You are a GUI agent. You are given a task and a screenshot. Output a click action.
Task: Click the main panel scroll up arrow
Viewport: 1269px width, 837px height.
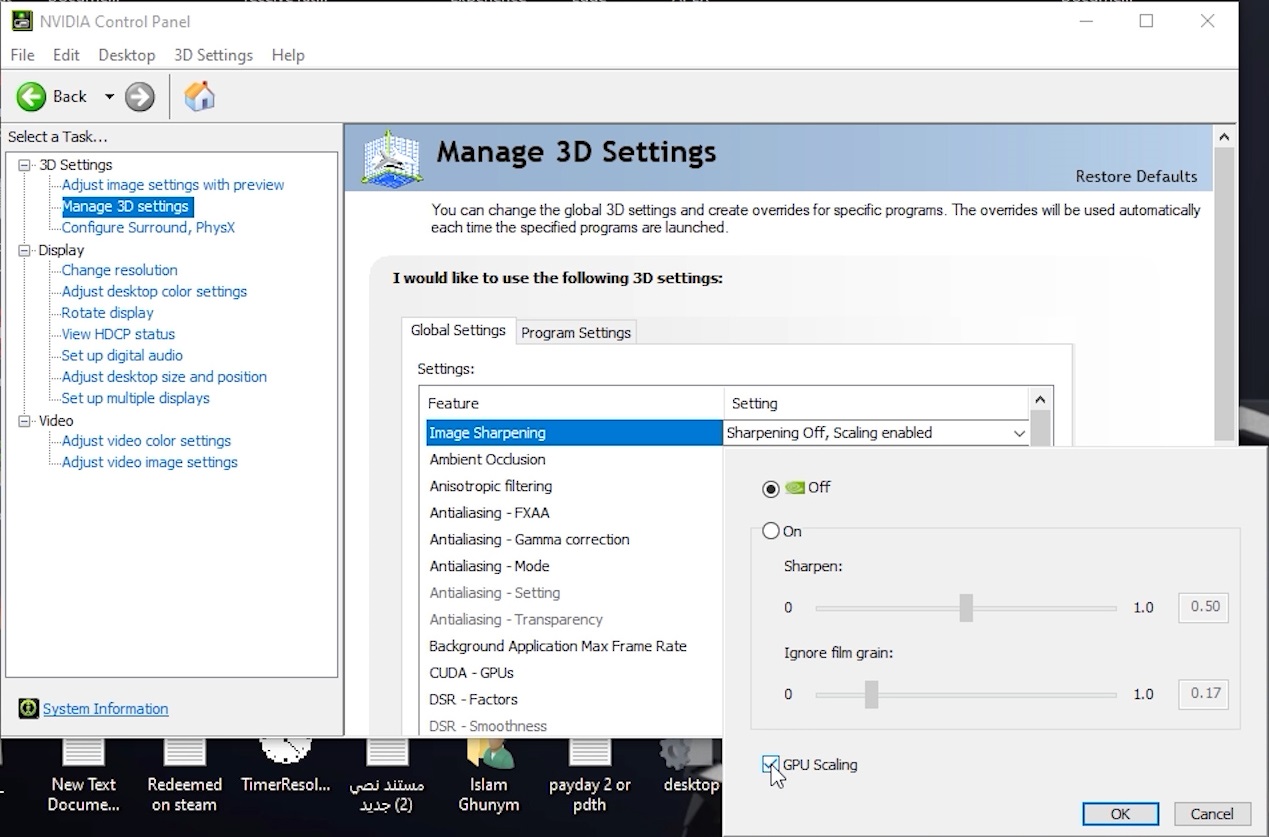point(1224,137)
